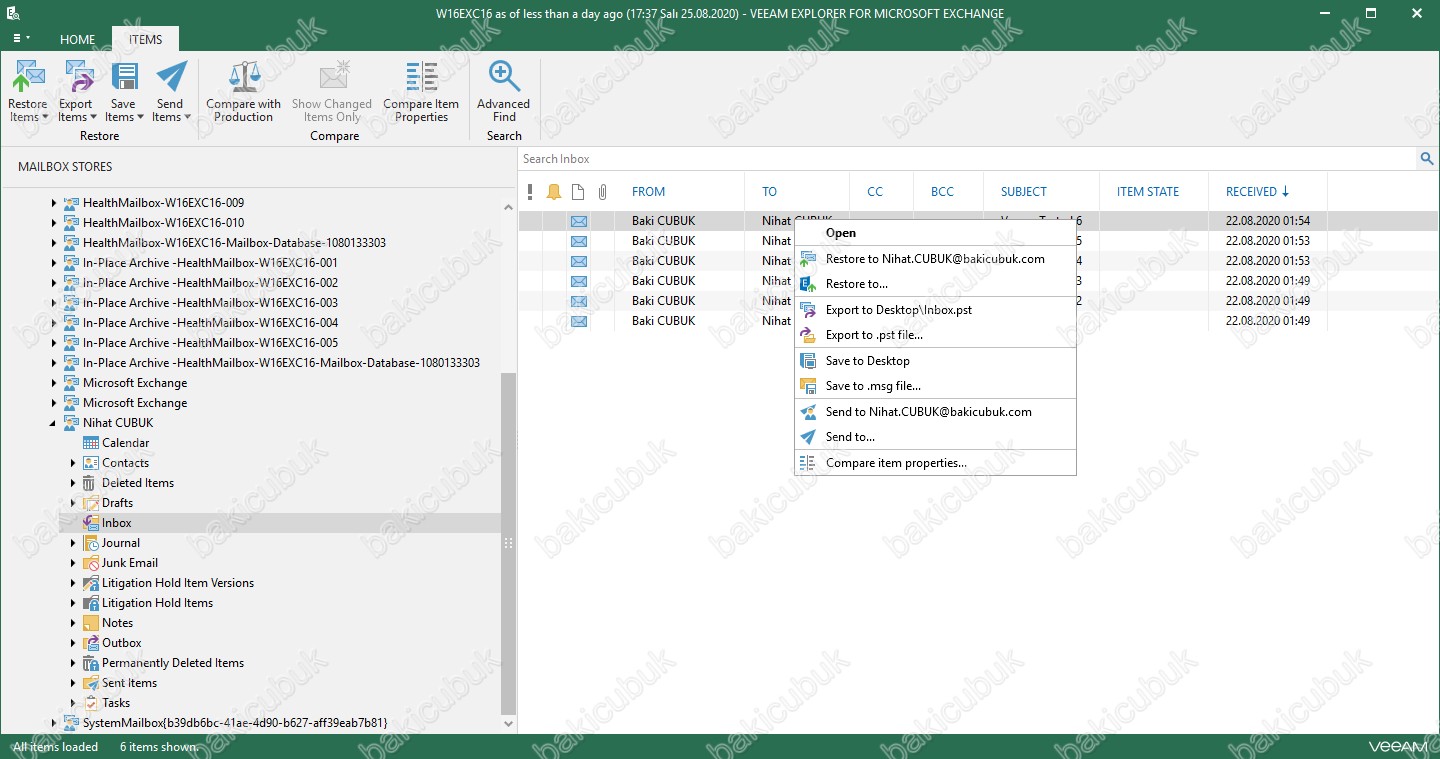The height and width of the screenshot is (759, 1440).
Task: Select the Sent Items folder icon
Action: (91, 683)
